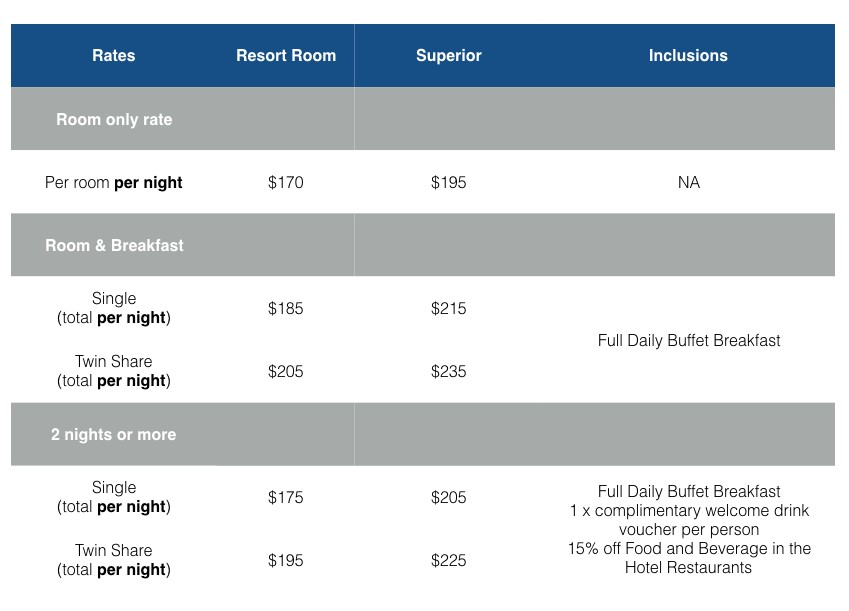Screen dimensions: 849x611
Task: Select the $205 twin share Resort rate
Action: (285, 372)
